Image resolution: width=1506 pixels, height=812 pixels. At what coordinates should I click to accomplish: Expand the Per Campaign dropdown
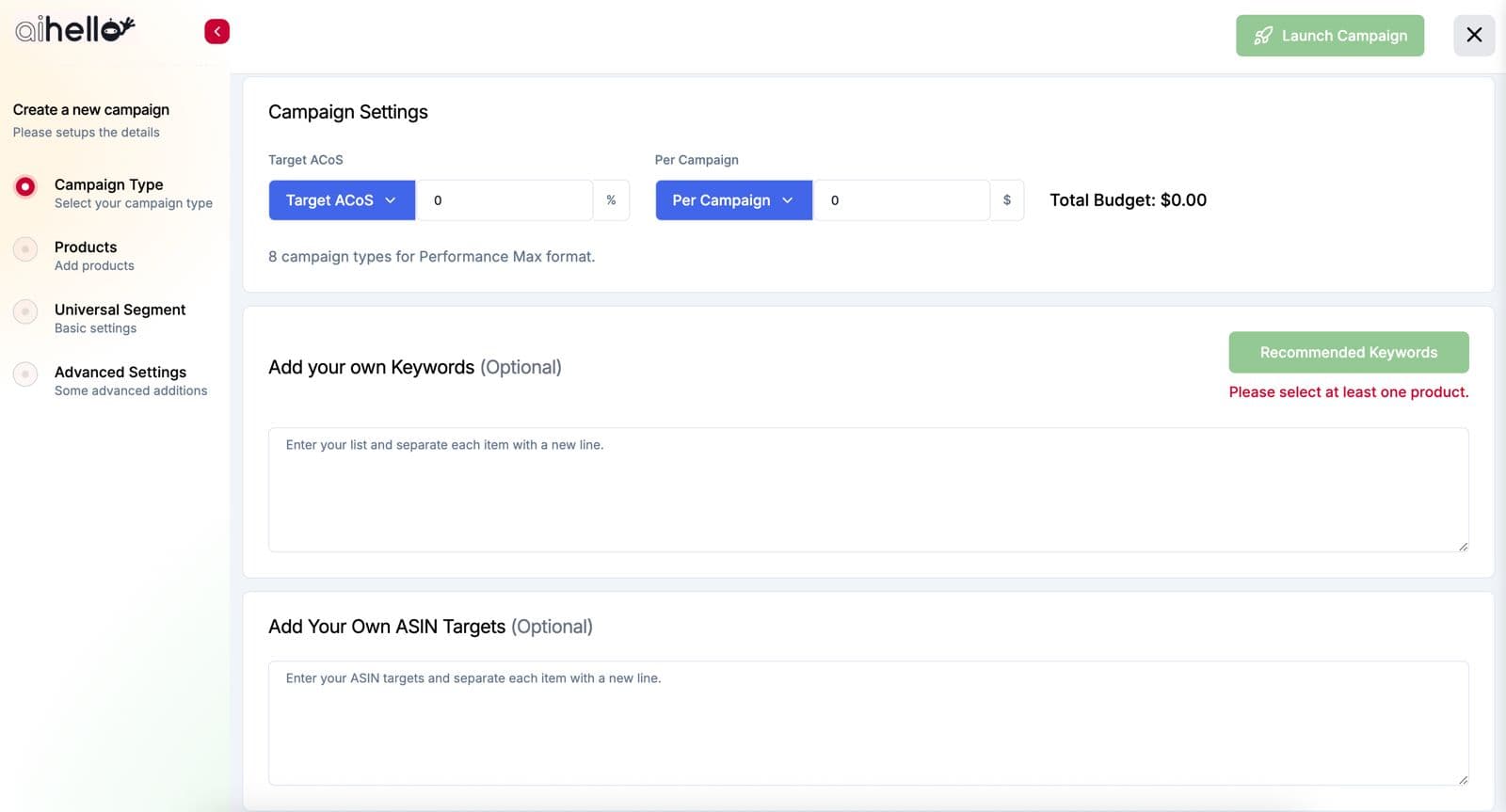733,200
